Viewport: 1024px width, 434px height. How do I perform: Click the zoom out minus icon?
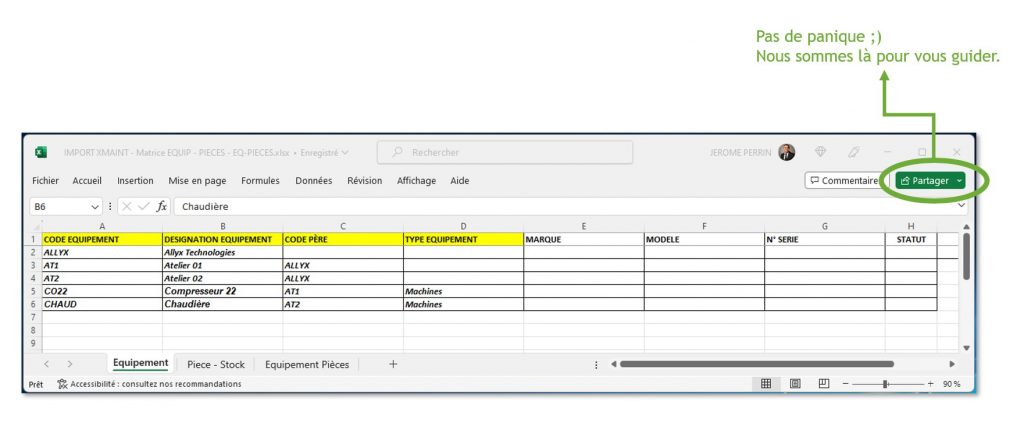point(845,384)
